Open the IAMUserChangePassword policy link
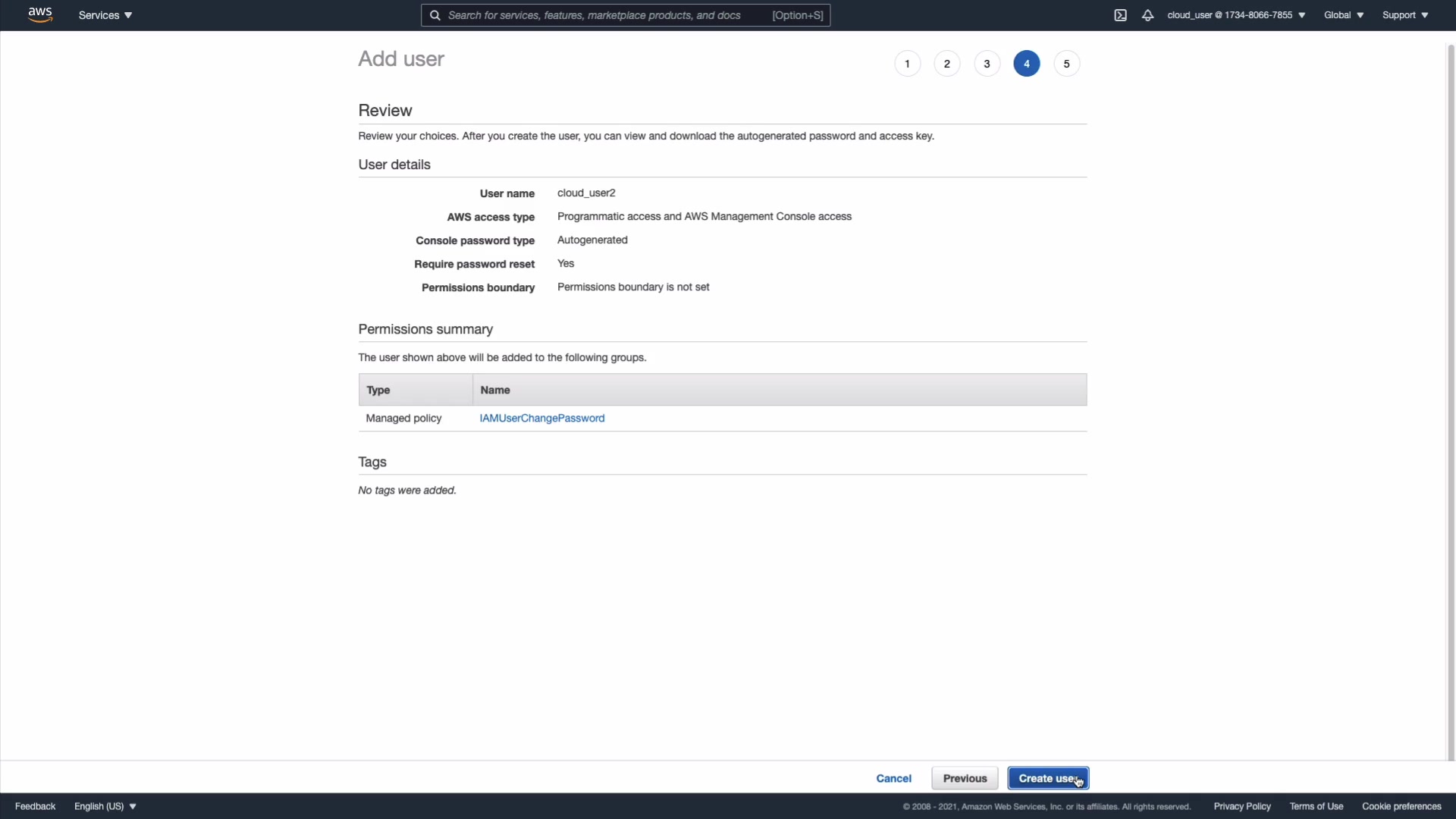Viewport: 1456px width, 819px height. (x=541, y=418)
